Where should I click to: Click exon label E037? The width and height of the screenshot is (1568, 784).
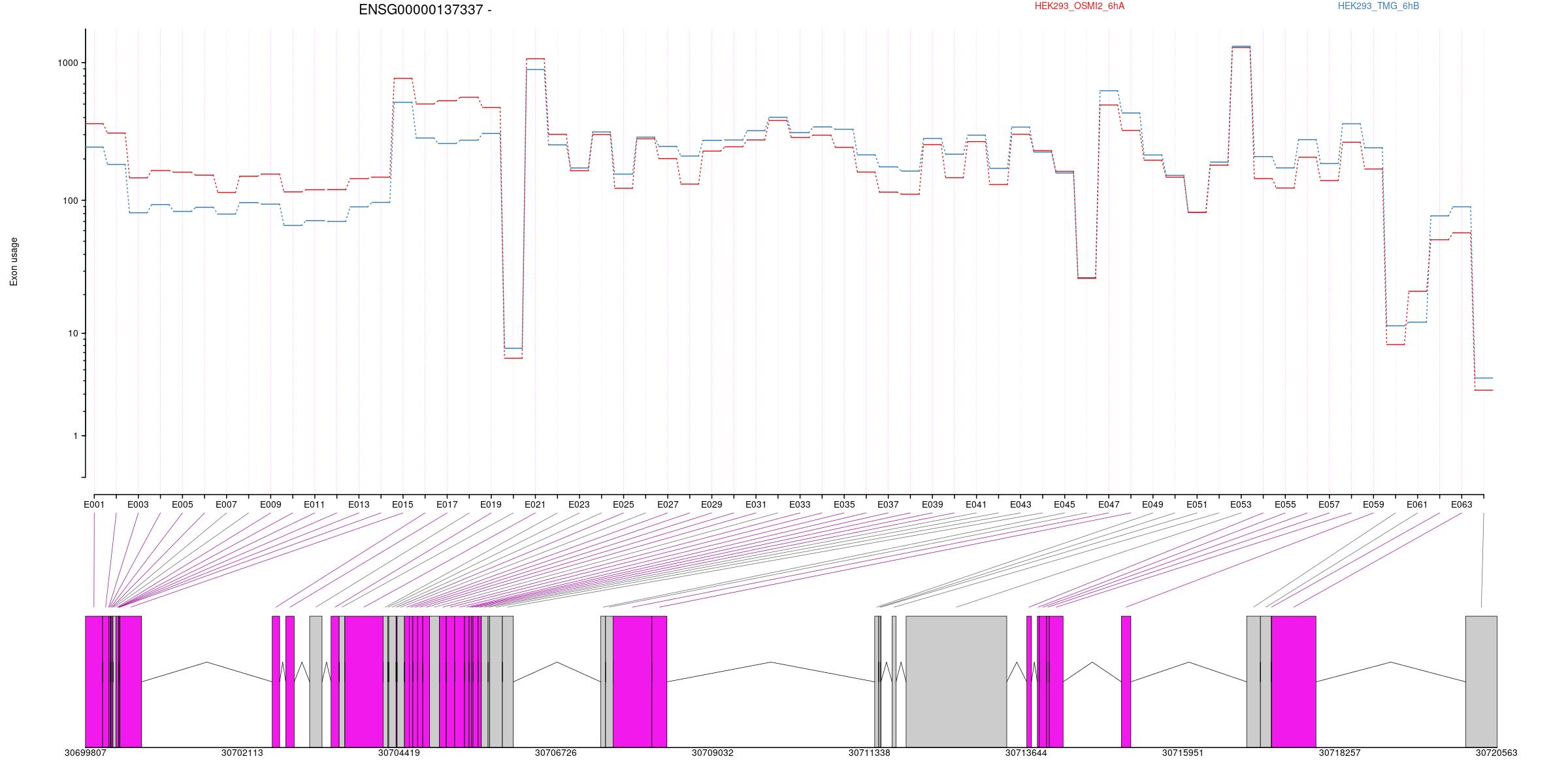[888, 504]
